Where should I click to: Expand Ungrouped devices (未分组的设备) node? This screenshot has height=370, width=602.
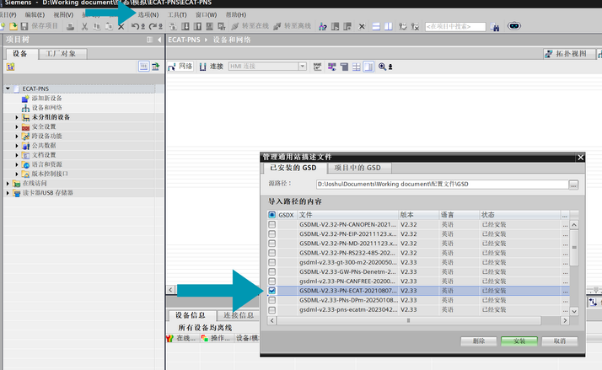[17, 117]
